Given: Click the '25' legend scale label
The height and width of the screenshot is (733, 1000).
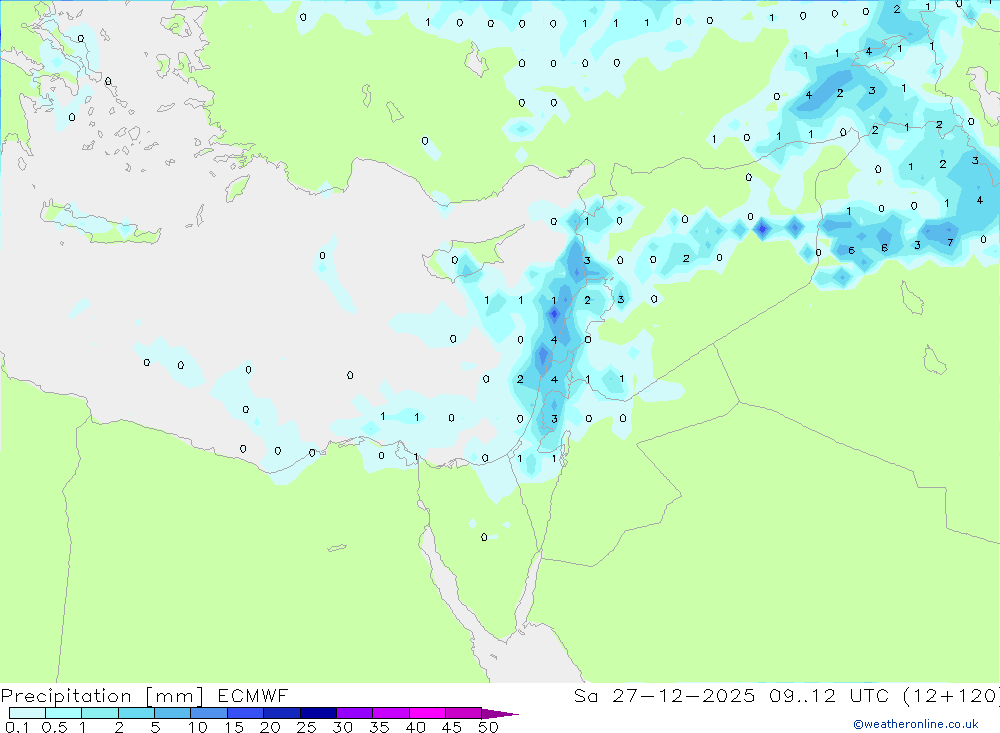Looking at the screenshot, I should point(306,727).
